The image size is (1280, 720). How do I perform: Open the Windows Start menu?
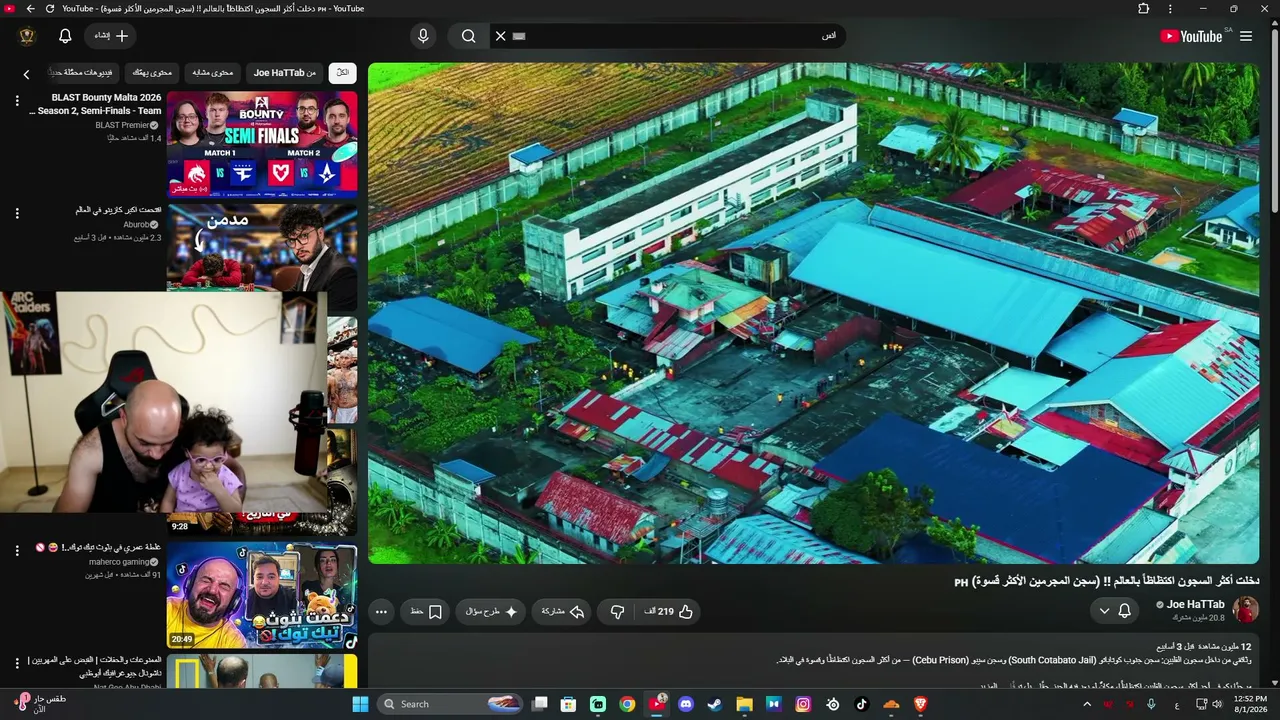[x=360, y=704]
